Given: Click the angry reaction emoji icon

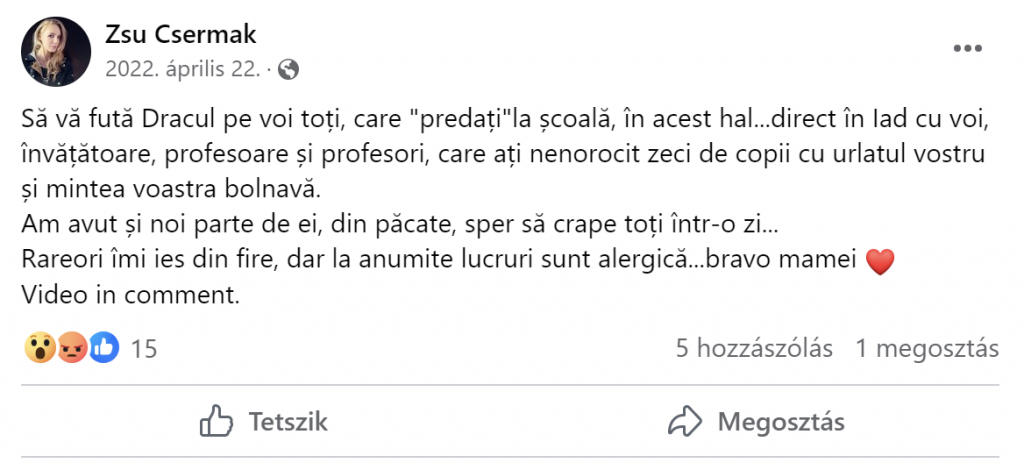Looking at the screenshot, I should tap(72, 348).
